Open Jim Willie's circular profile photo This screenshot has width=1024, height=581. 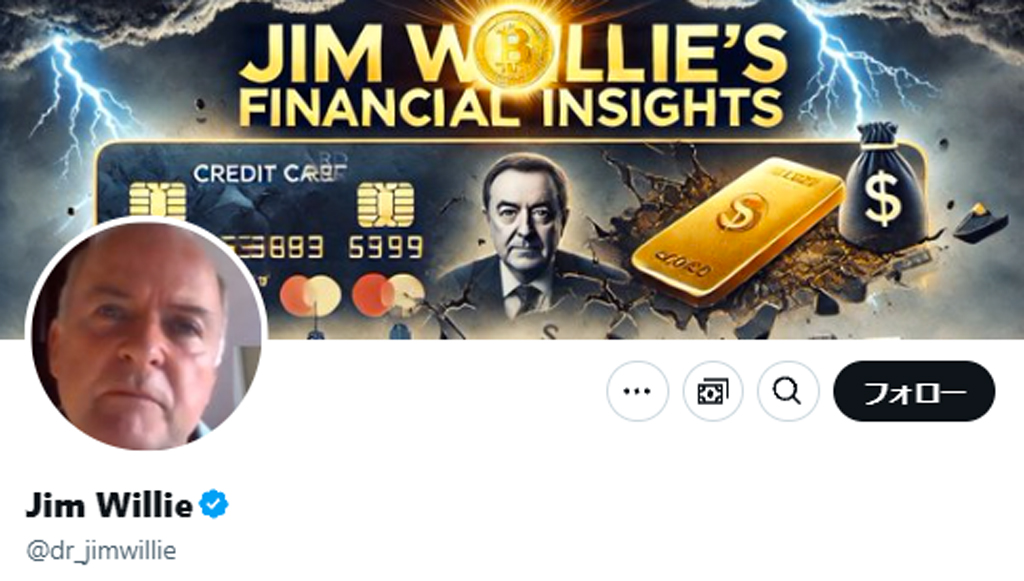(x=145, y=334)
